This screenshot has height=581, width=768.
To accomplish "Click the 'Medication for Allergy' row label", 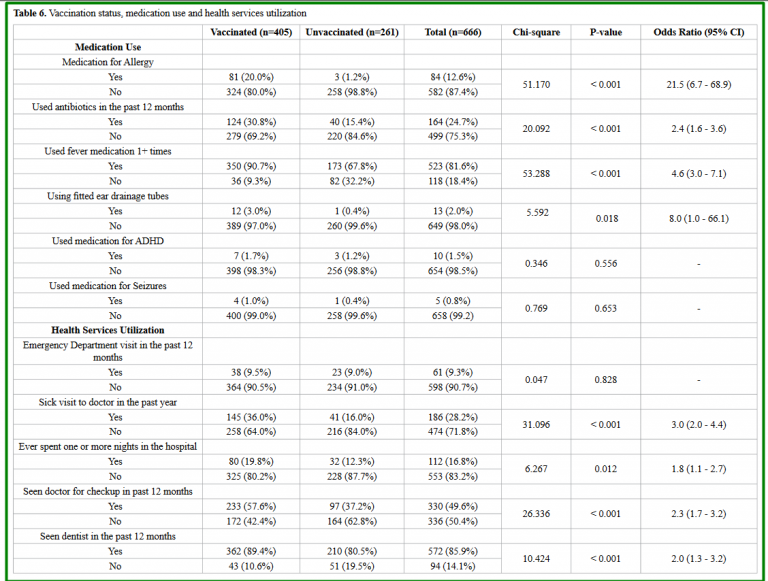I will tap(108, 62).
